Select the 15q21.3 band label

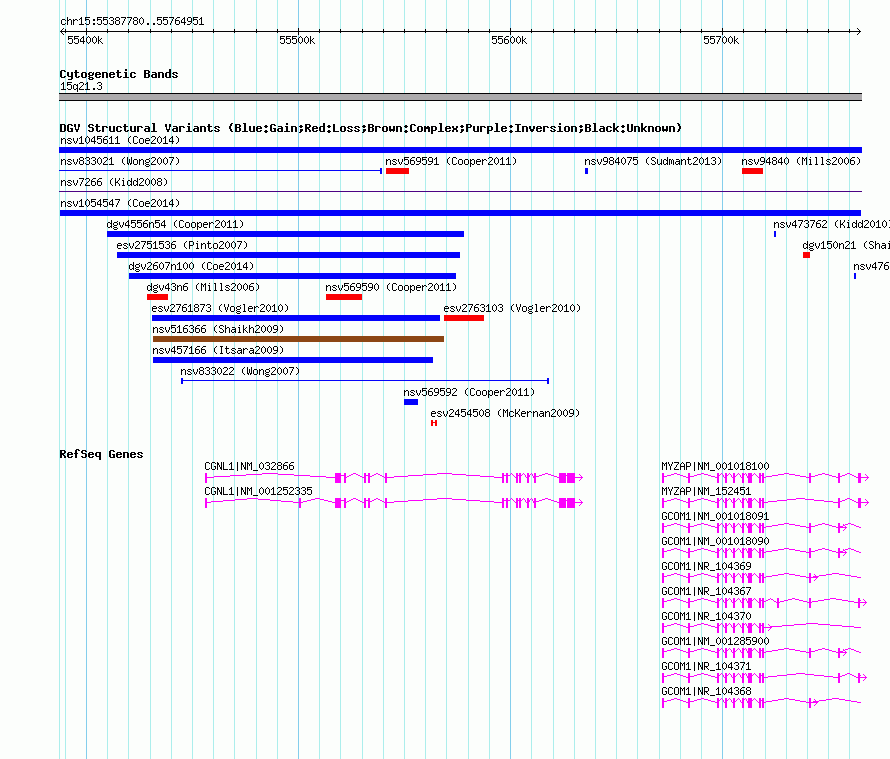(x=81, y=86)
